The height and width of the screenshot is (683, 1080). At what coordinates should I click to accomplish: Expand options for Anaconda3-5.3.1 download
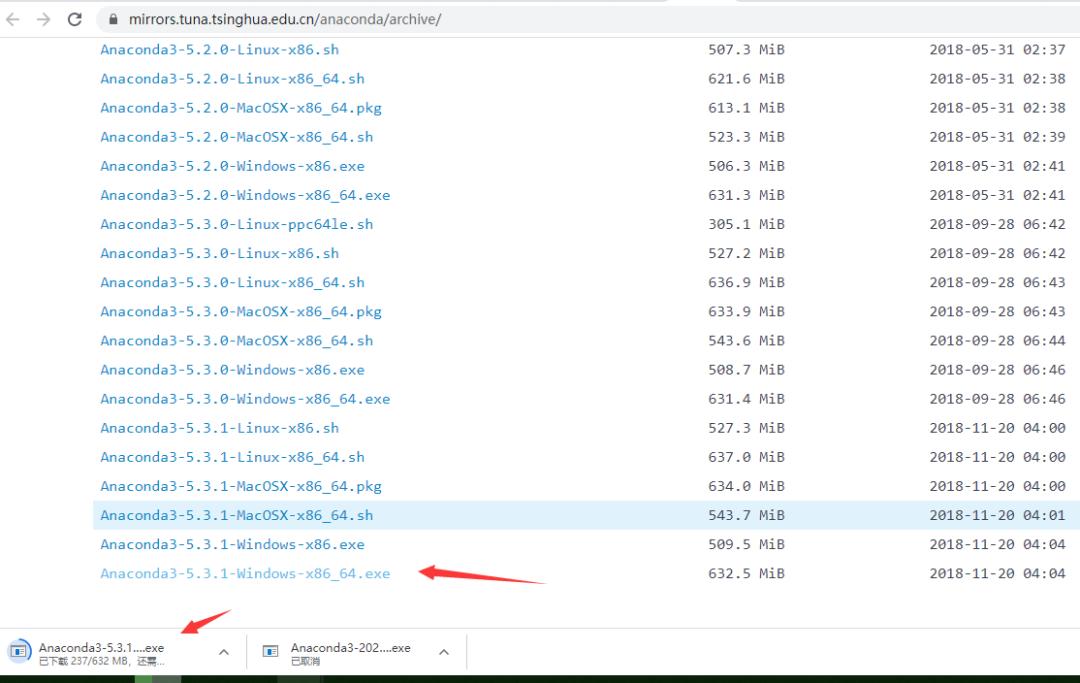pyautogui.click(x=224, y=652)
